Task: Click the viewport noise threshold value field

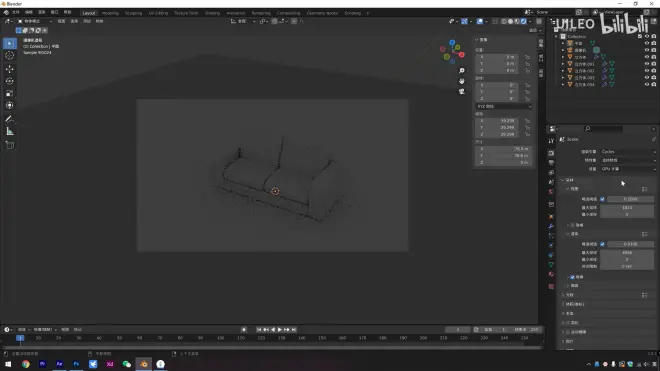Action: [x=631, y=199]
